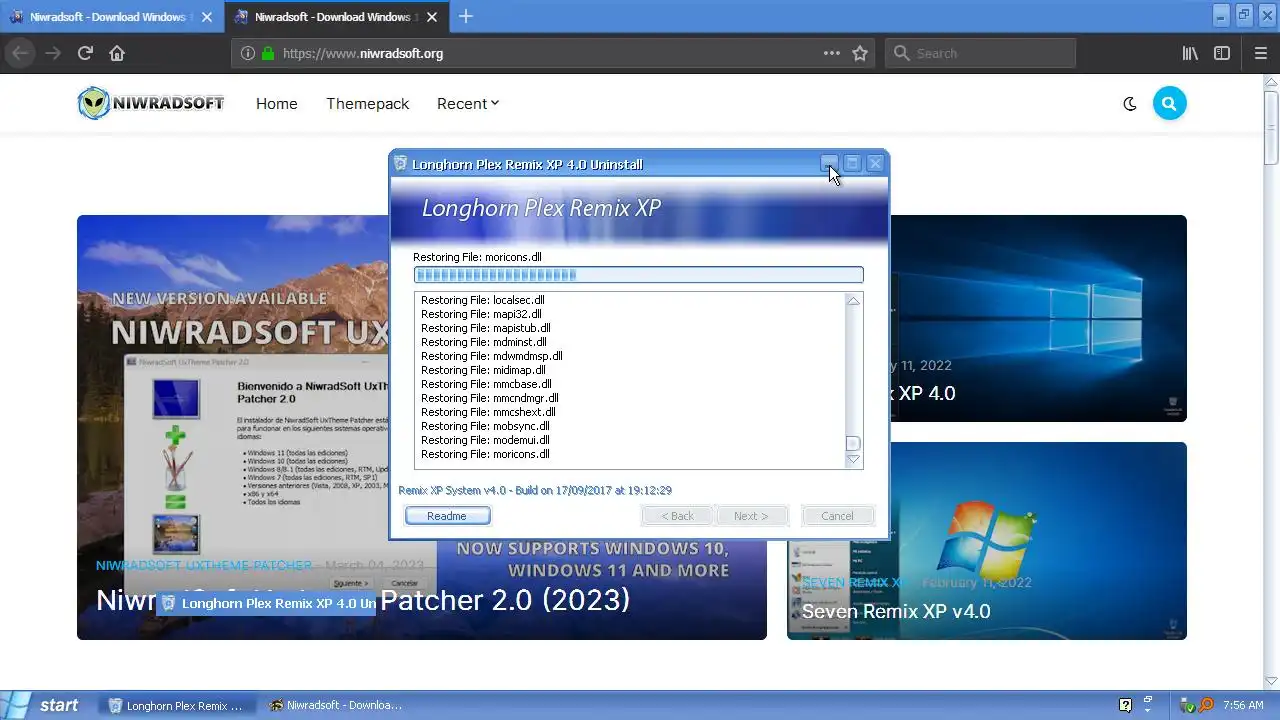The height and width of the screenshot is (720, 1280).
Task: Toggle the browser sidebar icon
Action: point(1222,53)
